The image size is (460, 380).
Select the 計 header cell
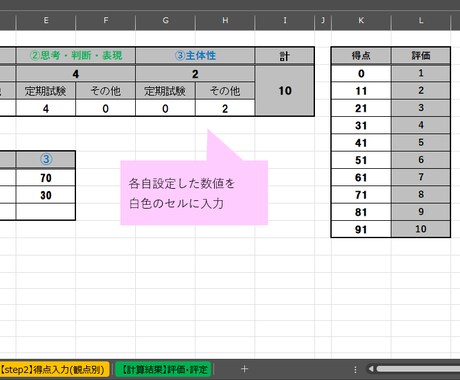(x=285, y=56)
